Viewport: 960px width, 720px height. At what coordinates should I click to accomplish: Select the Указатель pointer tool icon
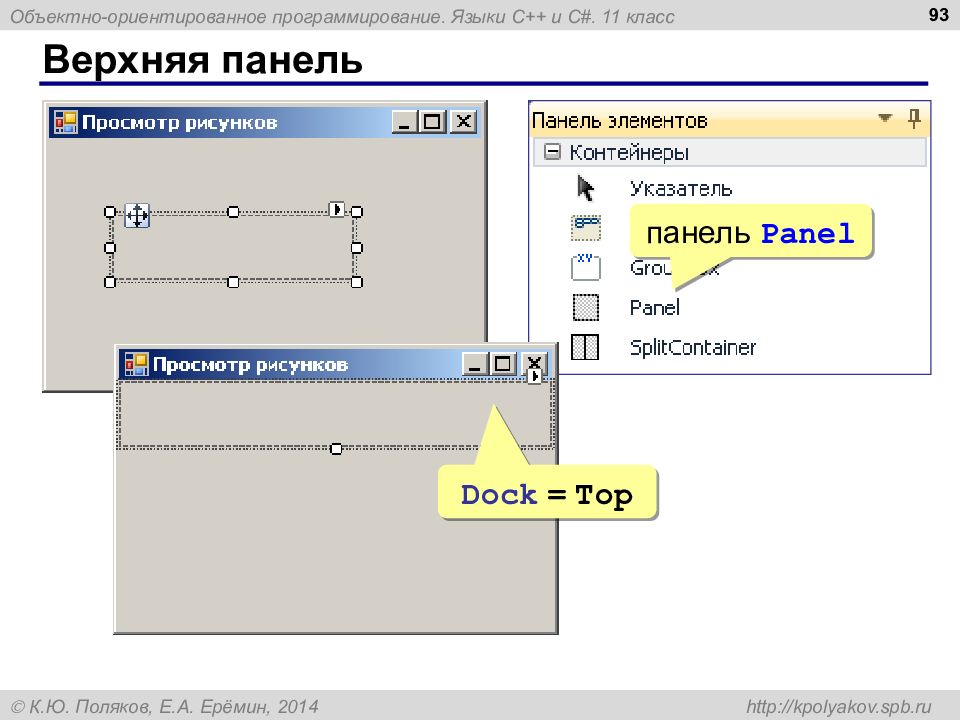(x=585, y=189)
